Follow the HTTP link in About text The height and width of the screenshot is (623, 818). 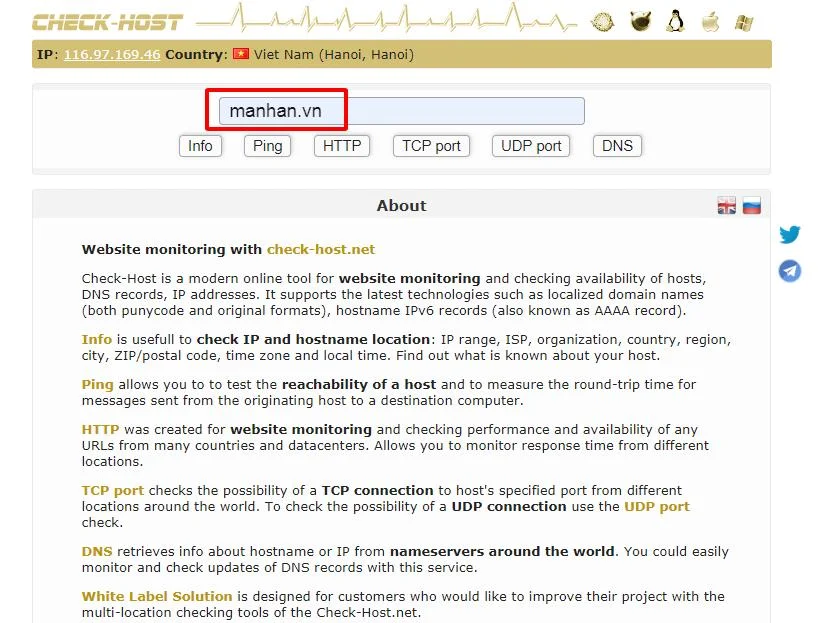[x=100, y=429]
